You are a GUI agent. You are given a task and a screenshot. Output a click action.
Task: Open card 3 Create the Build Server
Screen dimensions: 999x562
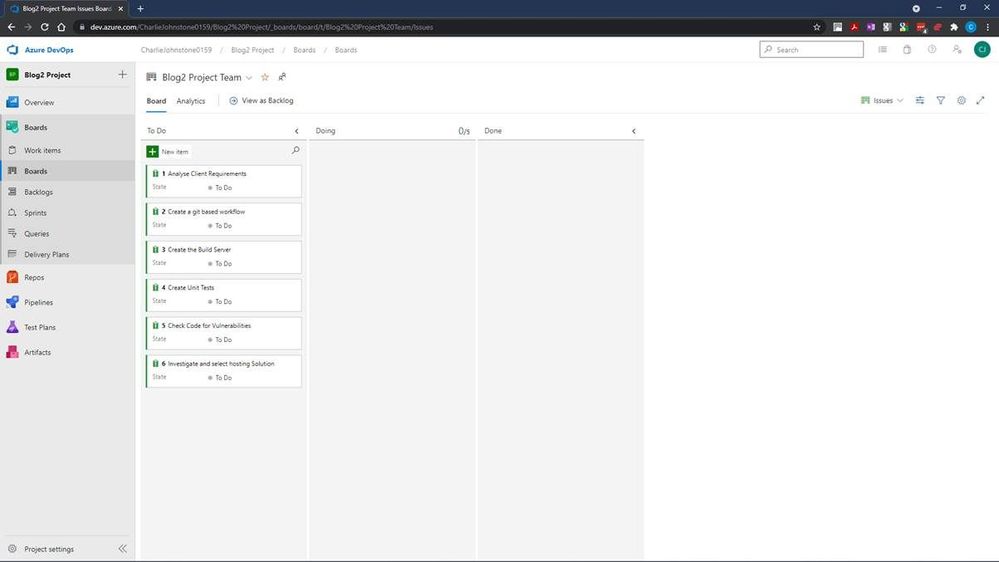tap(199, 250)
